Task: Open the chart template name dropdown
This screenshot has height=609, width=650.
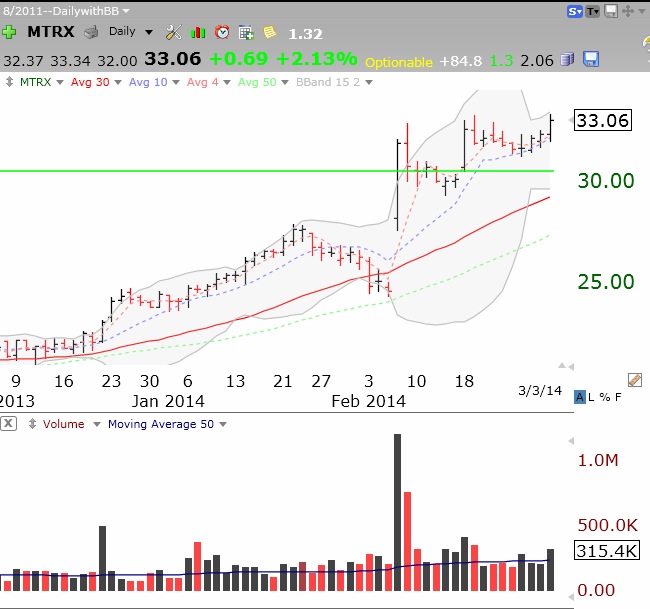Action: (x=126, y=11)
